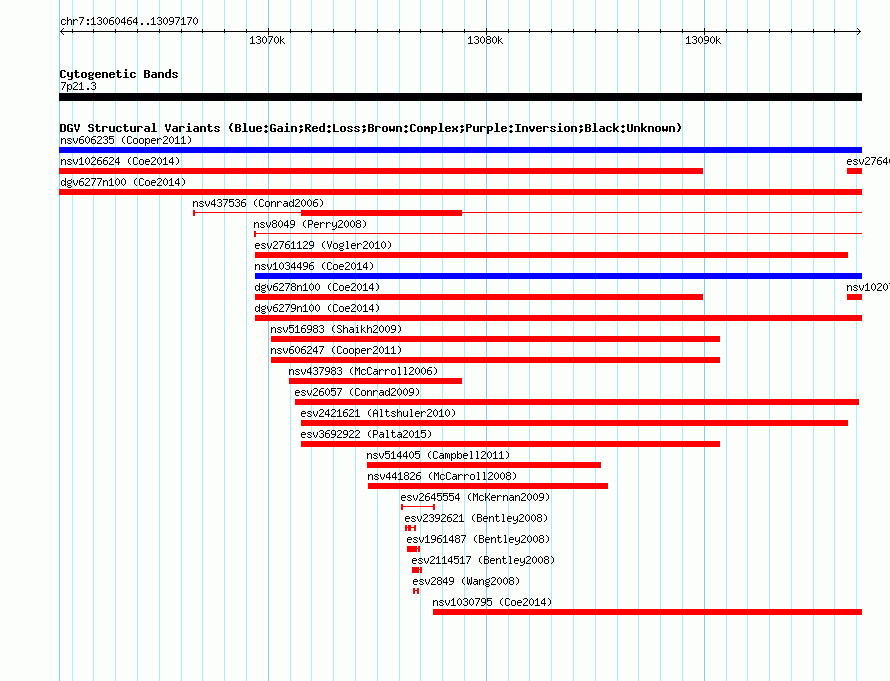Select the red bar for dgv6279n100
The image size is (890, 681).
(x=559, y=318)
